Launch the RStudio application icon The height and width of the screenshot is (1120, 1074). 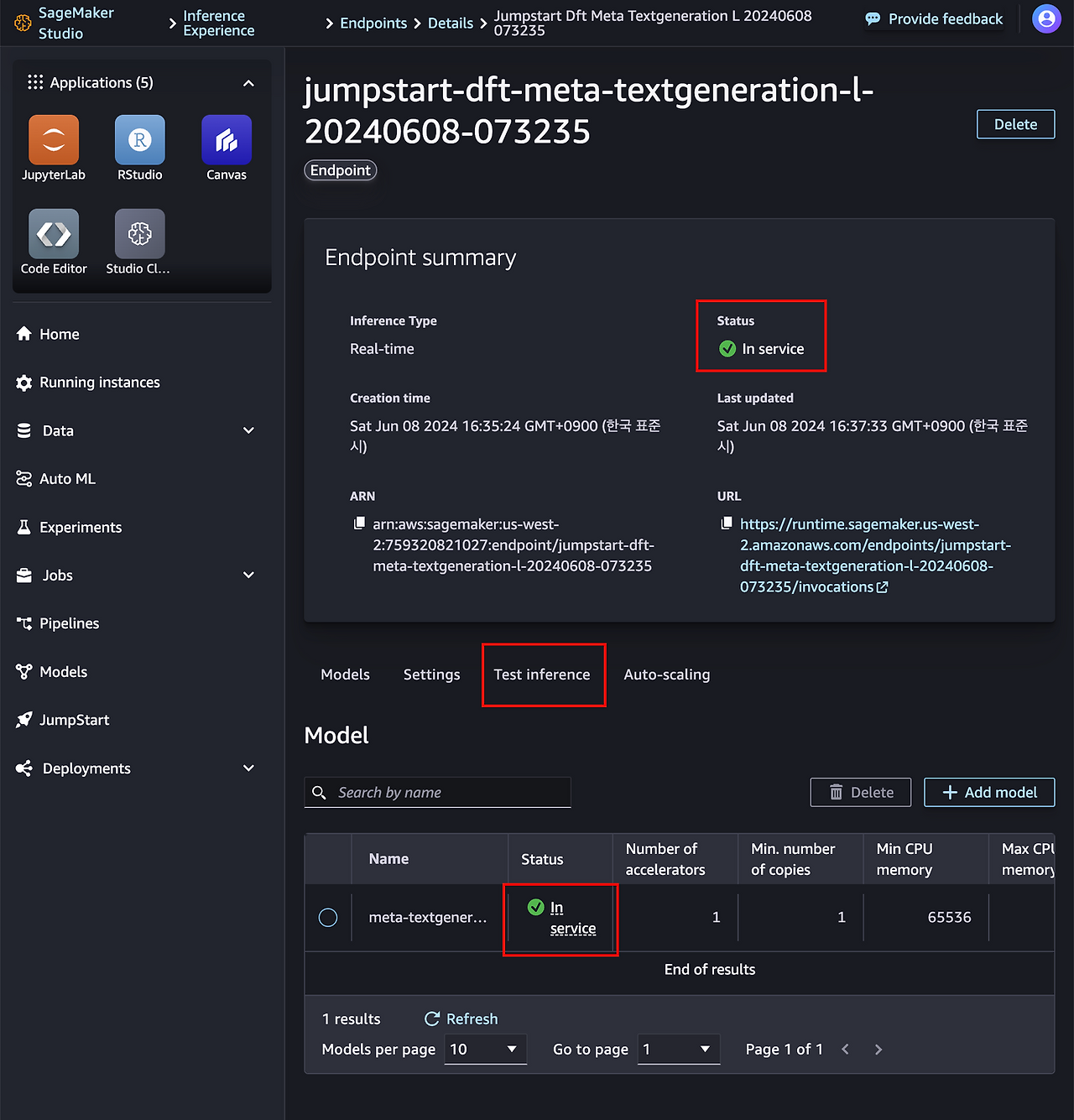click(x=140, y=139)
